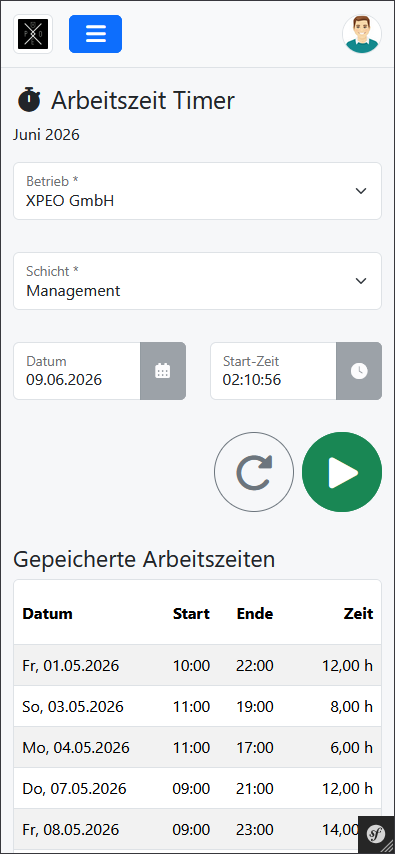Click end time 22:00 in first row
Viewport: 395px width, 854px height.
click(255, 666)
